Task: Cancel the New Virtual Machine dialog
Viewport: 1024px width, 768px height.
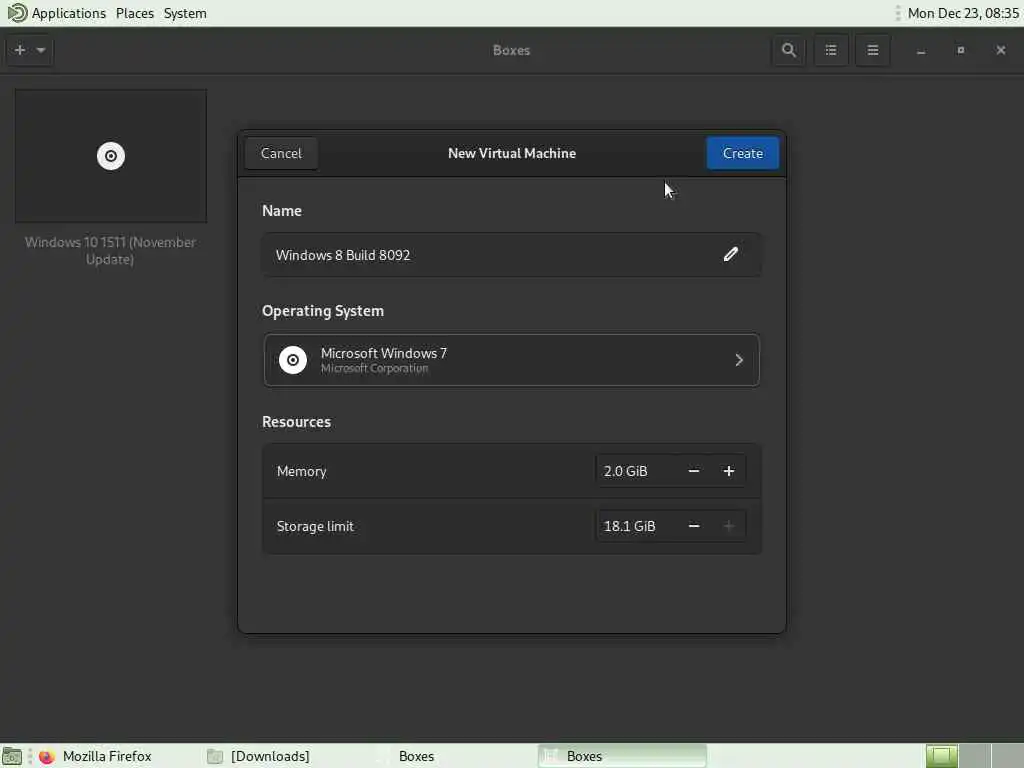Action: point(281,153)
